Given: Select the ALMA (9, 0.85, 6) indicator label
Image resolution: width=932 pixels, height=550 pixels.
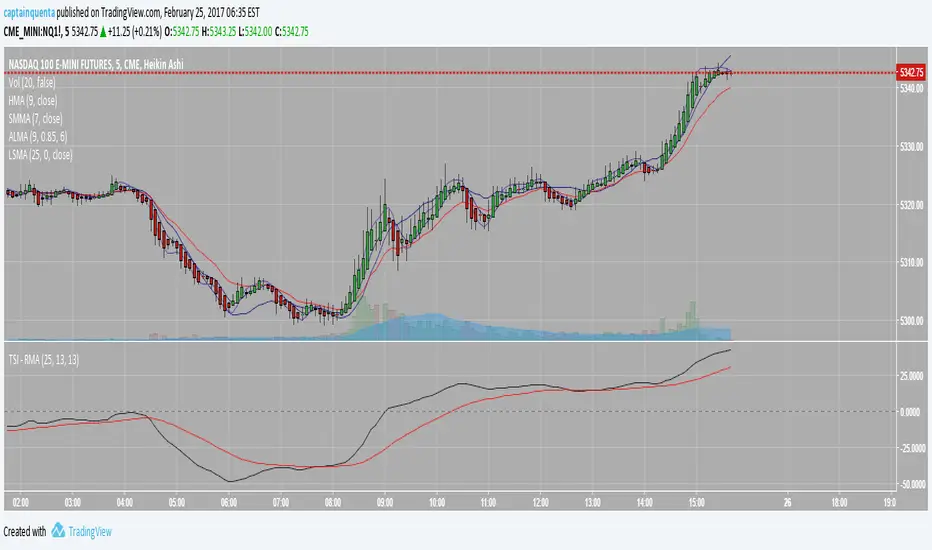Looking at the screenshot, I should 37,136.
